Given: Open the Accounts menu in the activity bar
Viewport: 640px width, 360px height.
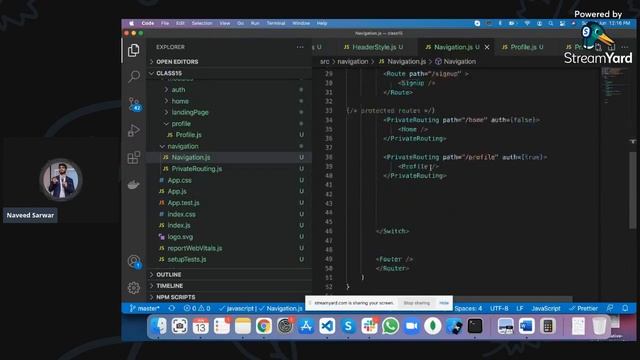Looking at the screenshot, I should coord(134,262).
